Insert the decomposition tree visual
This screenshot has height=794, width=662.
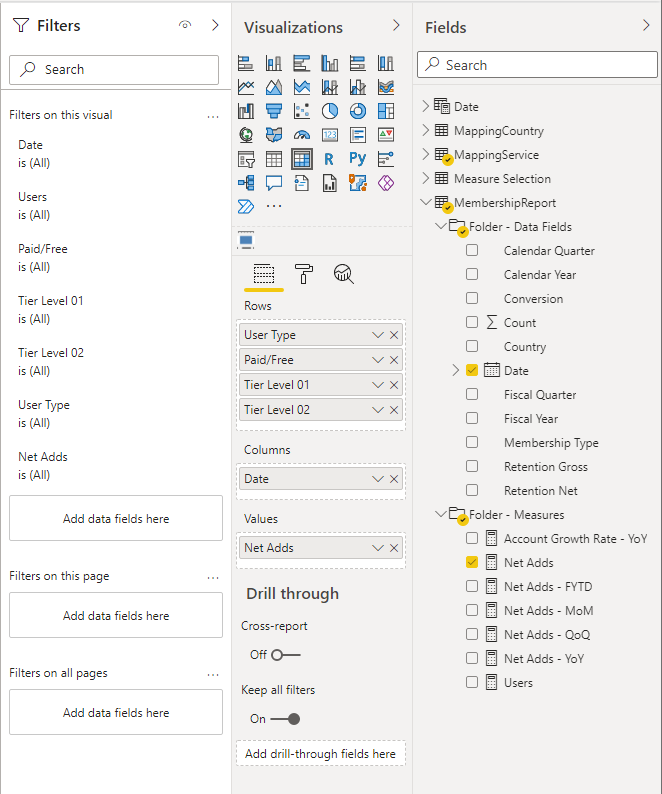tap(246, 183)
